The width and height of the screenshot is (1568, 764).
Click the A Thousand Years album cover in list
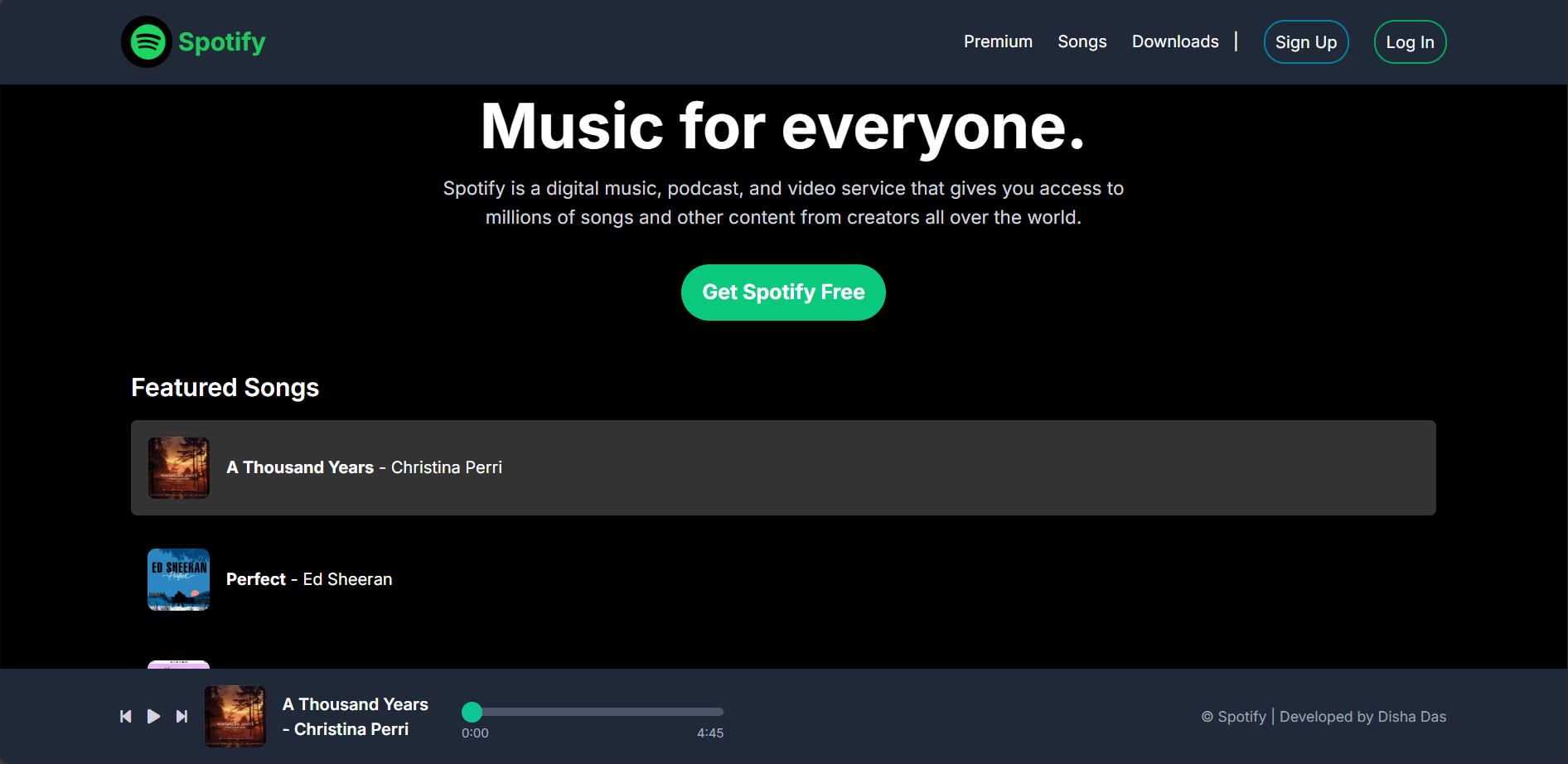coord(178,467)
